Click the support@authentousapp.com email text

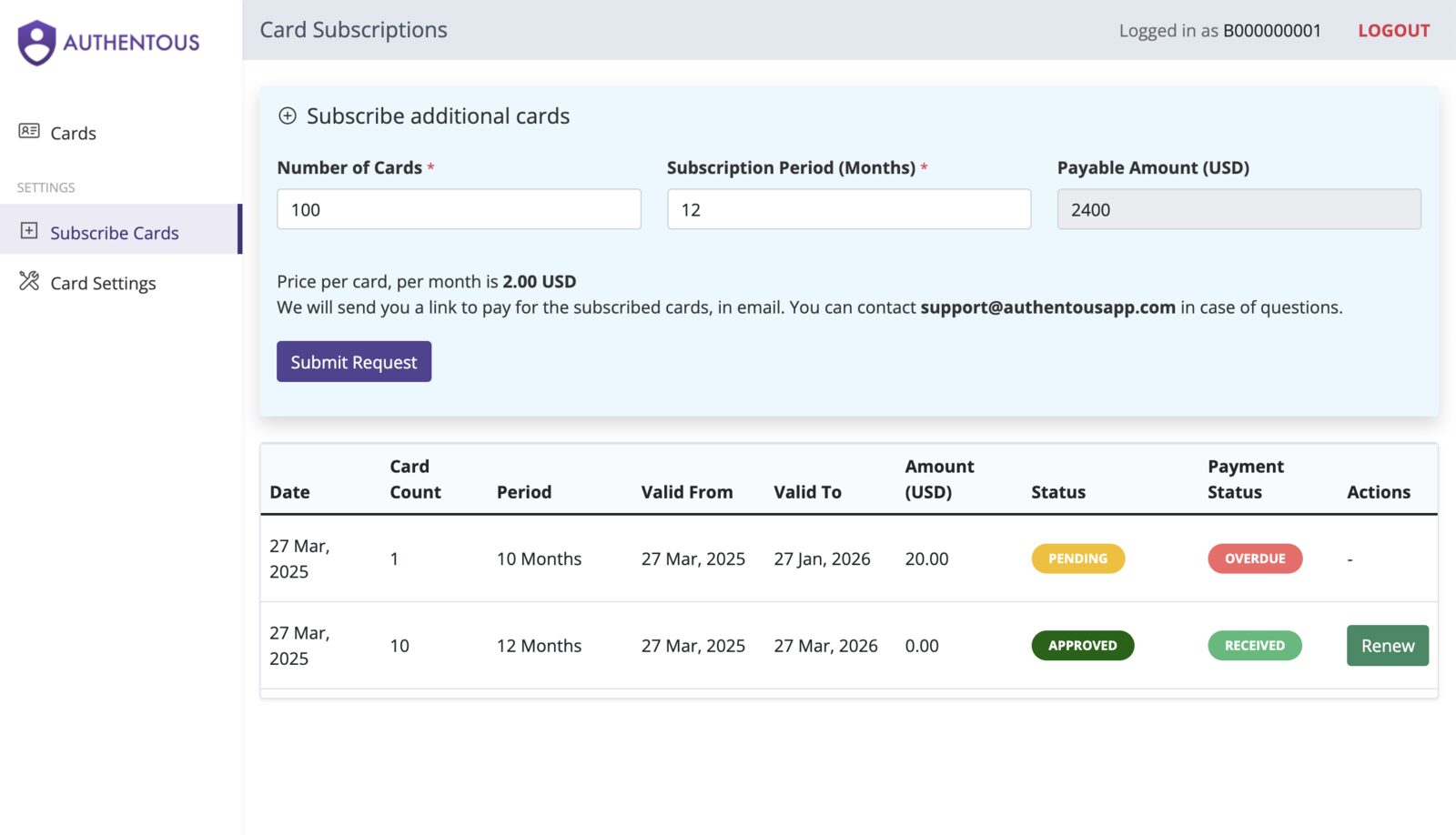point(1047,307)
